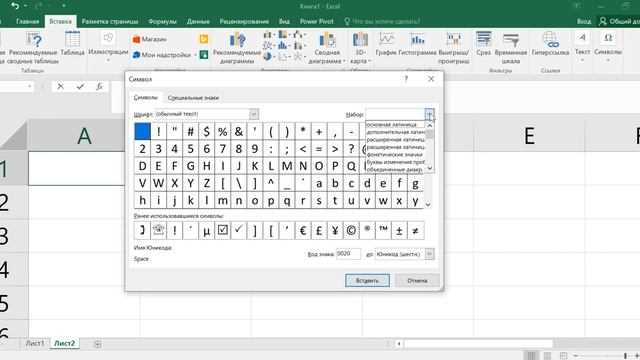Open Recommended PivotTables (Рекомендуемые сводные таблицы)
The width and height of the screenshot is (640, 360).
coord(33,48)
